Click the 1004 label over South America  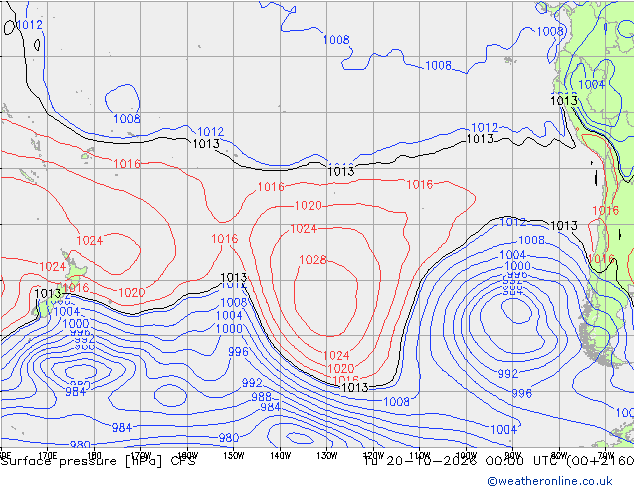(x=592, y=84)
